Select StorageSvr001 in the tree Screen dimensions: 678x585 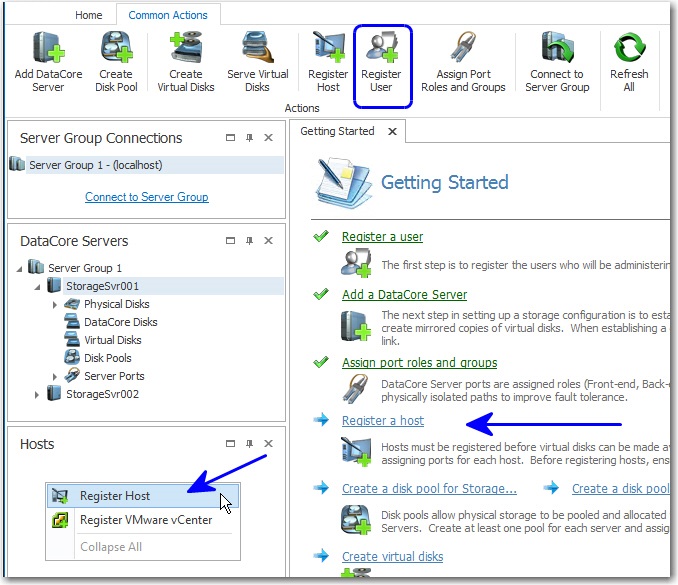coord(102,286)
